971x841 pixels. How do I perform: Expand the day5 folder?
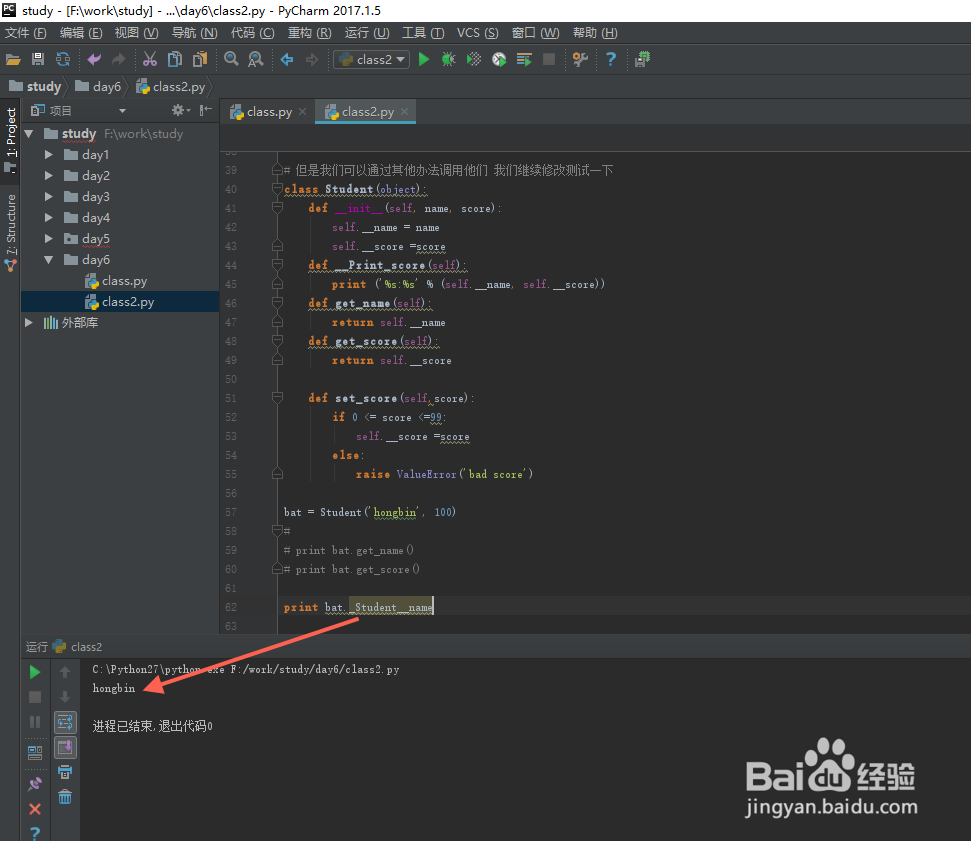(48, 239)
